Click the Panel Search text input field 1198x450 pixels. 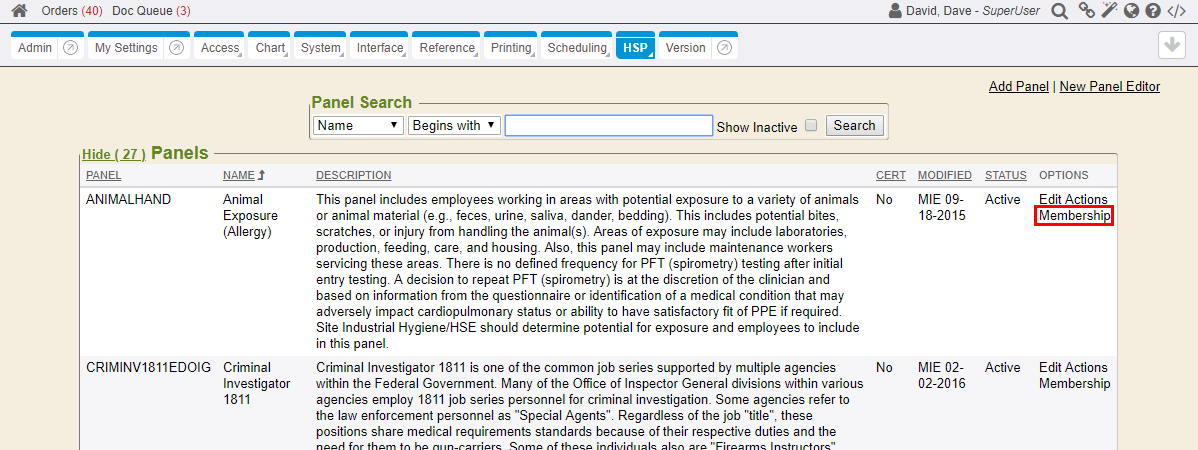tap(608, 126)
